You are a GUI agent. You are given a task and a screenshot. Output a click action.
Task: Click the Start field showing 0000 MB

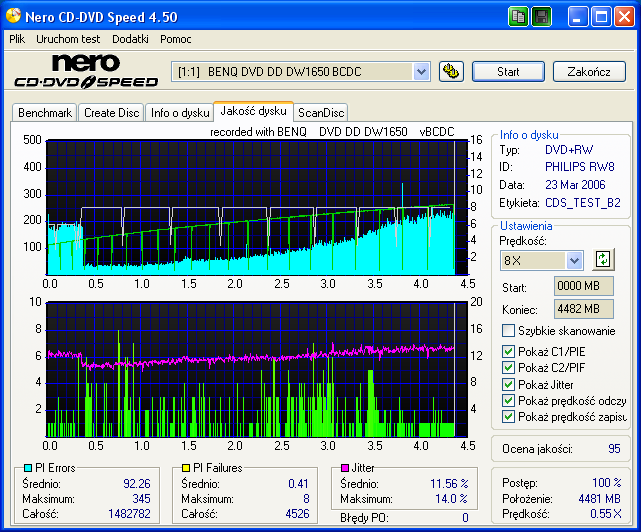point(584,286)
